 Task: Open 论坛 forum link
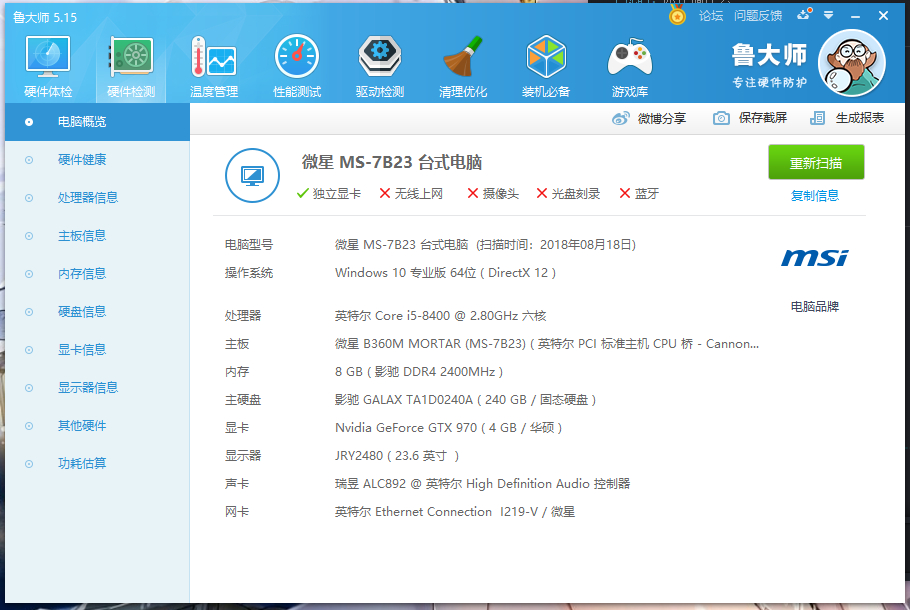[711, 16]
